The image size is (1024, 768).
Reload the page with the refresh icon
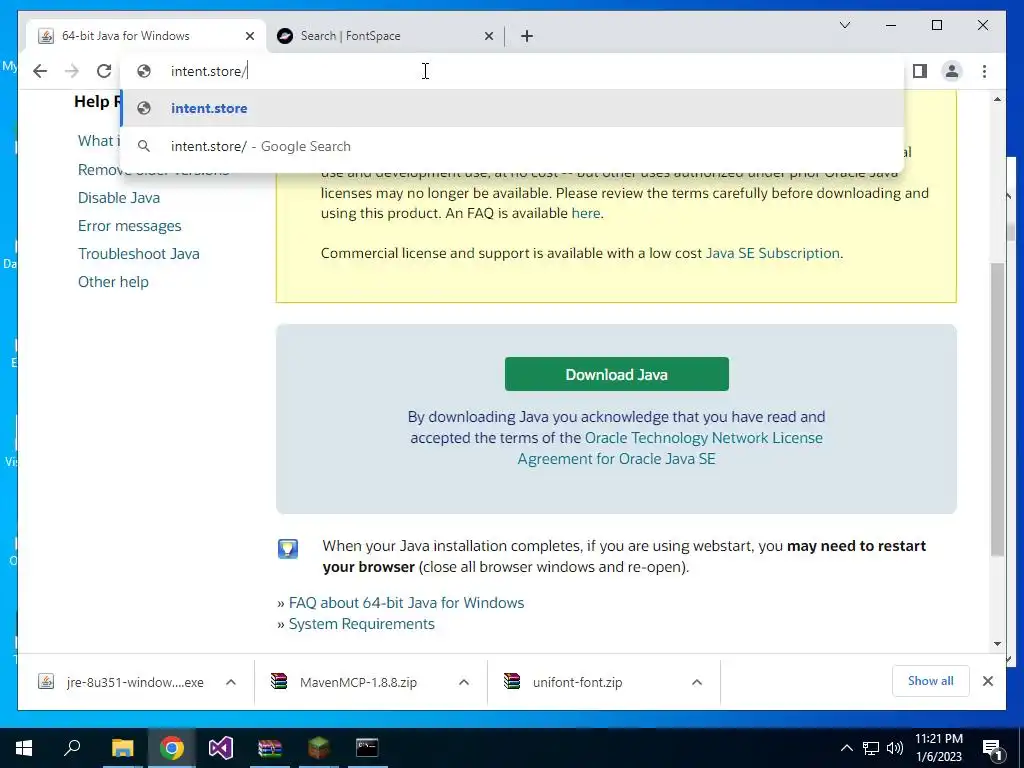tap(104, 71)
